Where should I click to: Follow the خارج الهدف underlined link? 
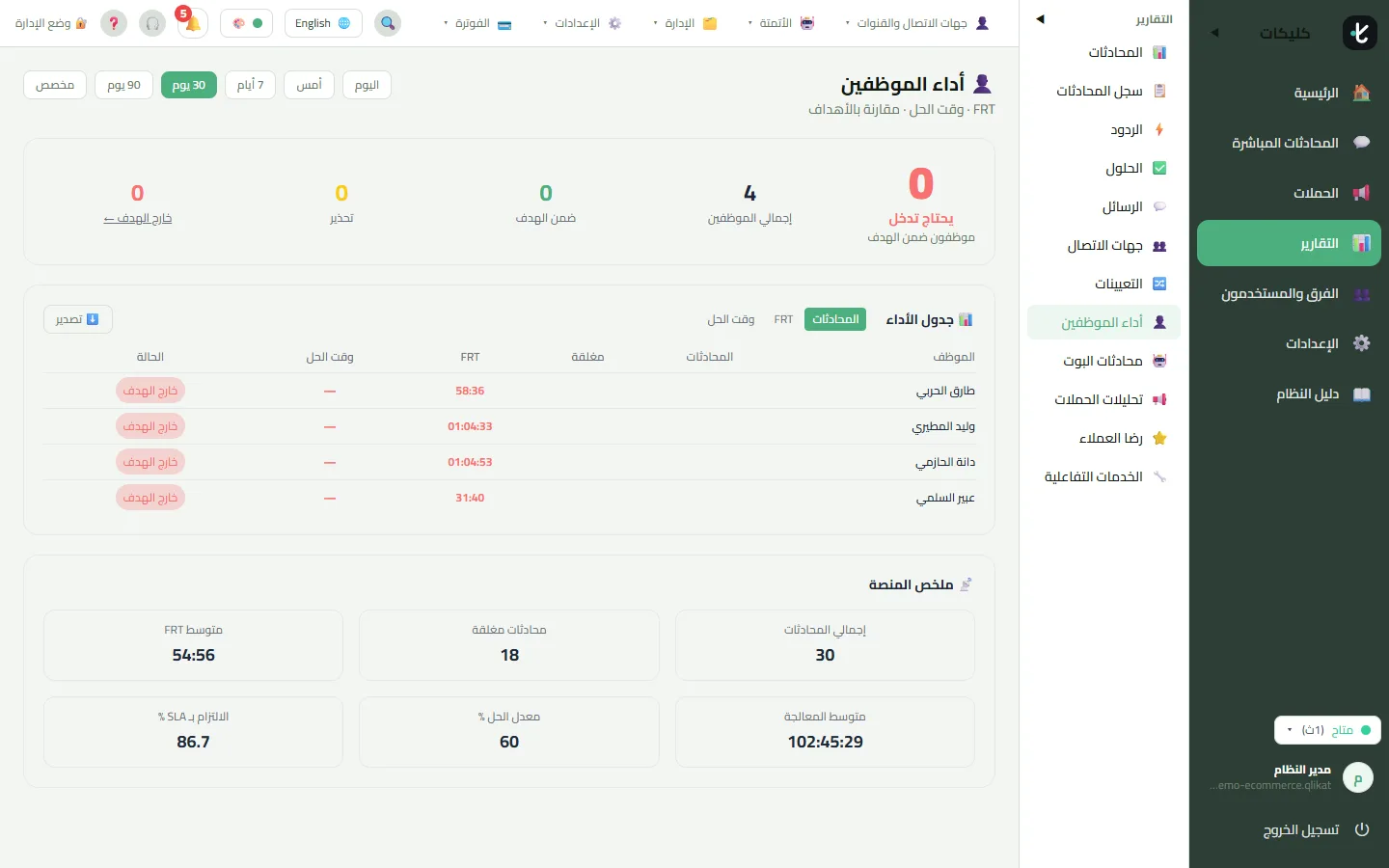point(138,219)
